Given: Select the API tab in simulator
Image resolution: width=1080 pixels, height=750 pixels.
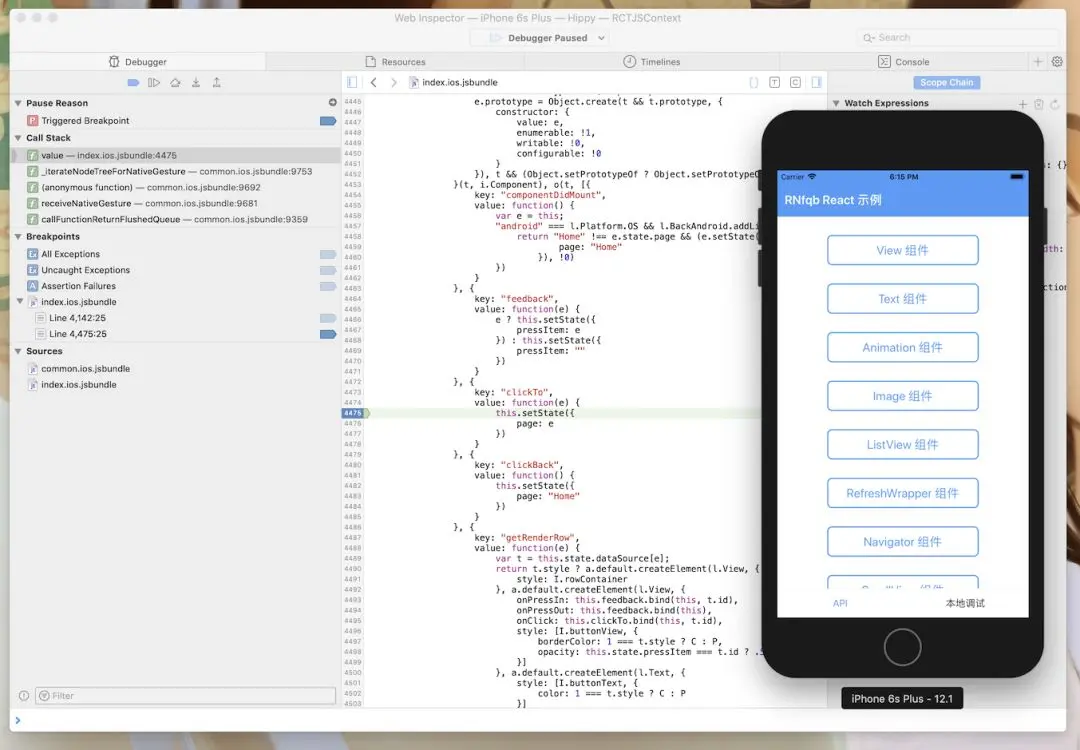Looking at the screenshot, I should point(840,603).
